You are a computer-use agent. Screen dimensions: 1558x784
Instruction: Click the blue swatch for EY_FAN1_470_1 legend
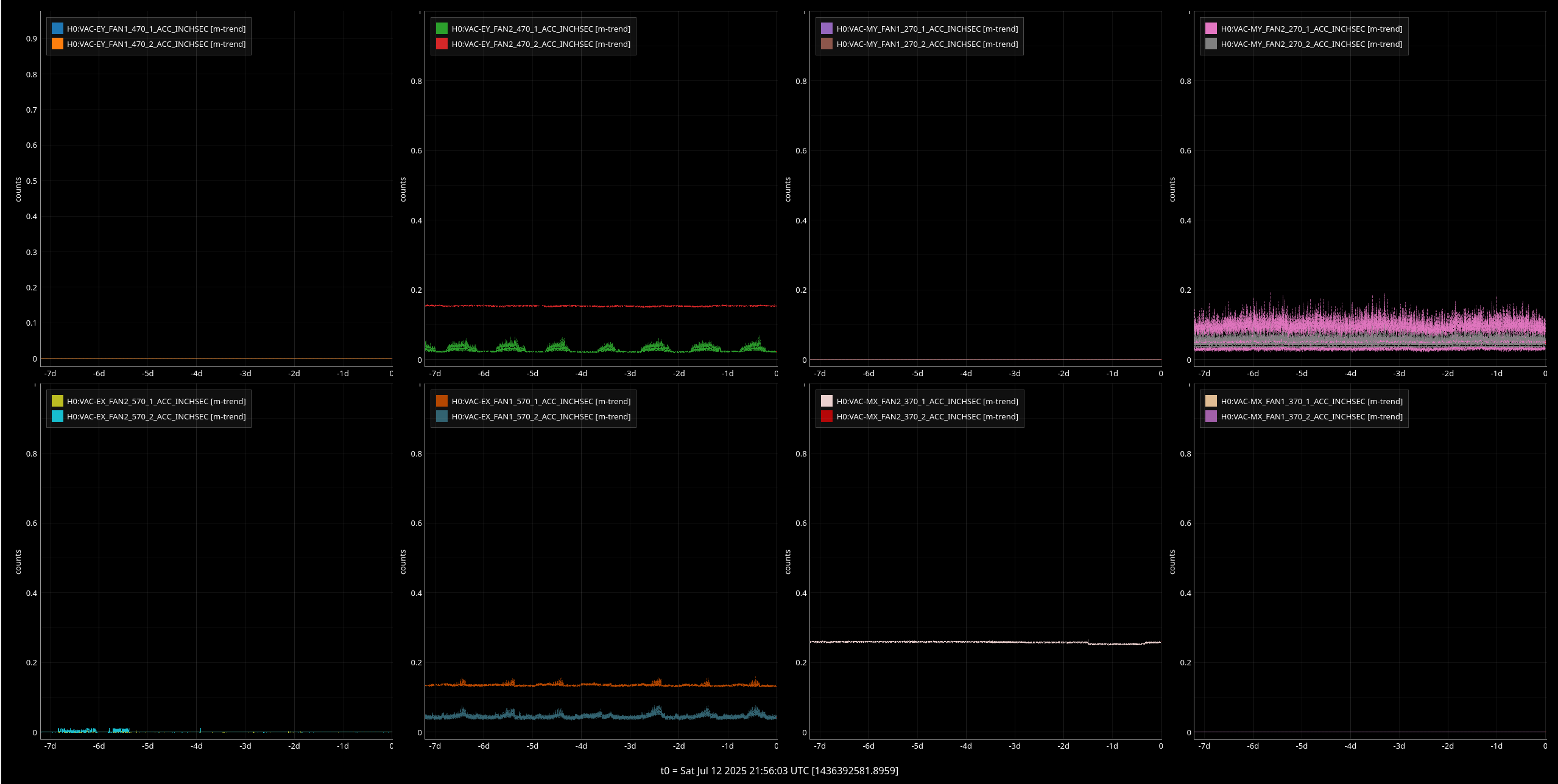(57, 29)
